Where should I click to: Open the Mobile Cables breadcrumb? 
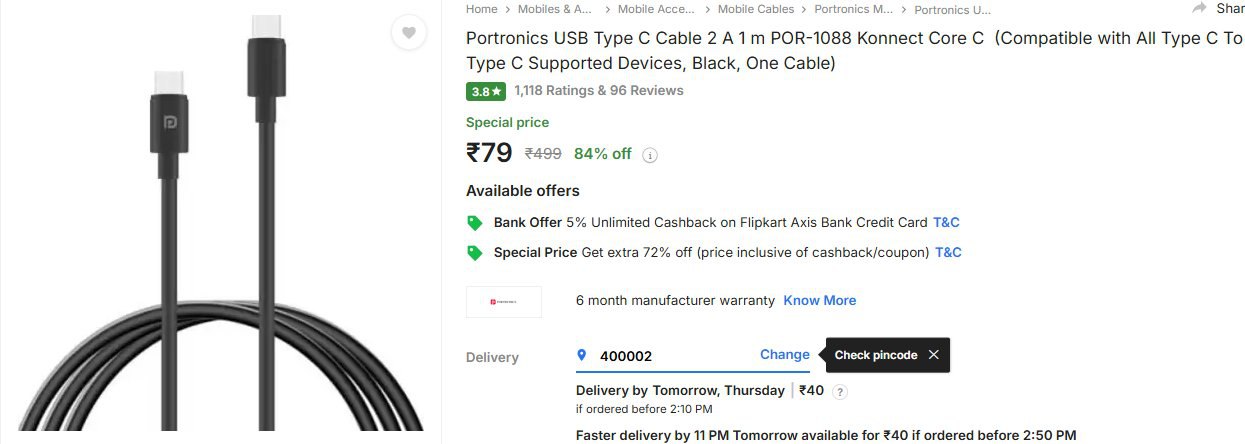pyautogui.click(x=755, y=9)
